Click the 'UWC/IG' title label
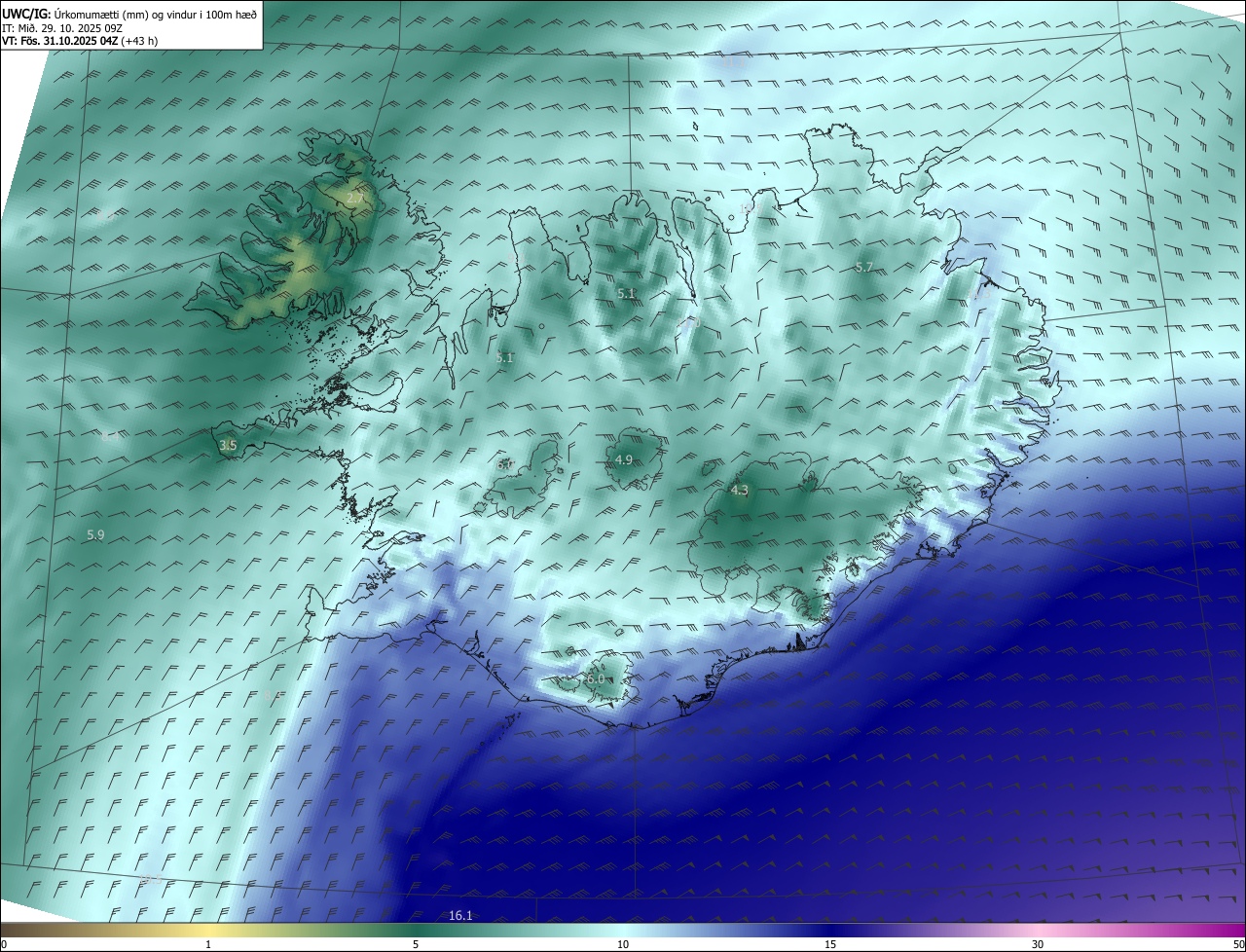Screen dimensions: 1246x952 click(26, 14)
